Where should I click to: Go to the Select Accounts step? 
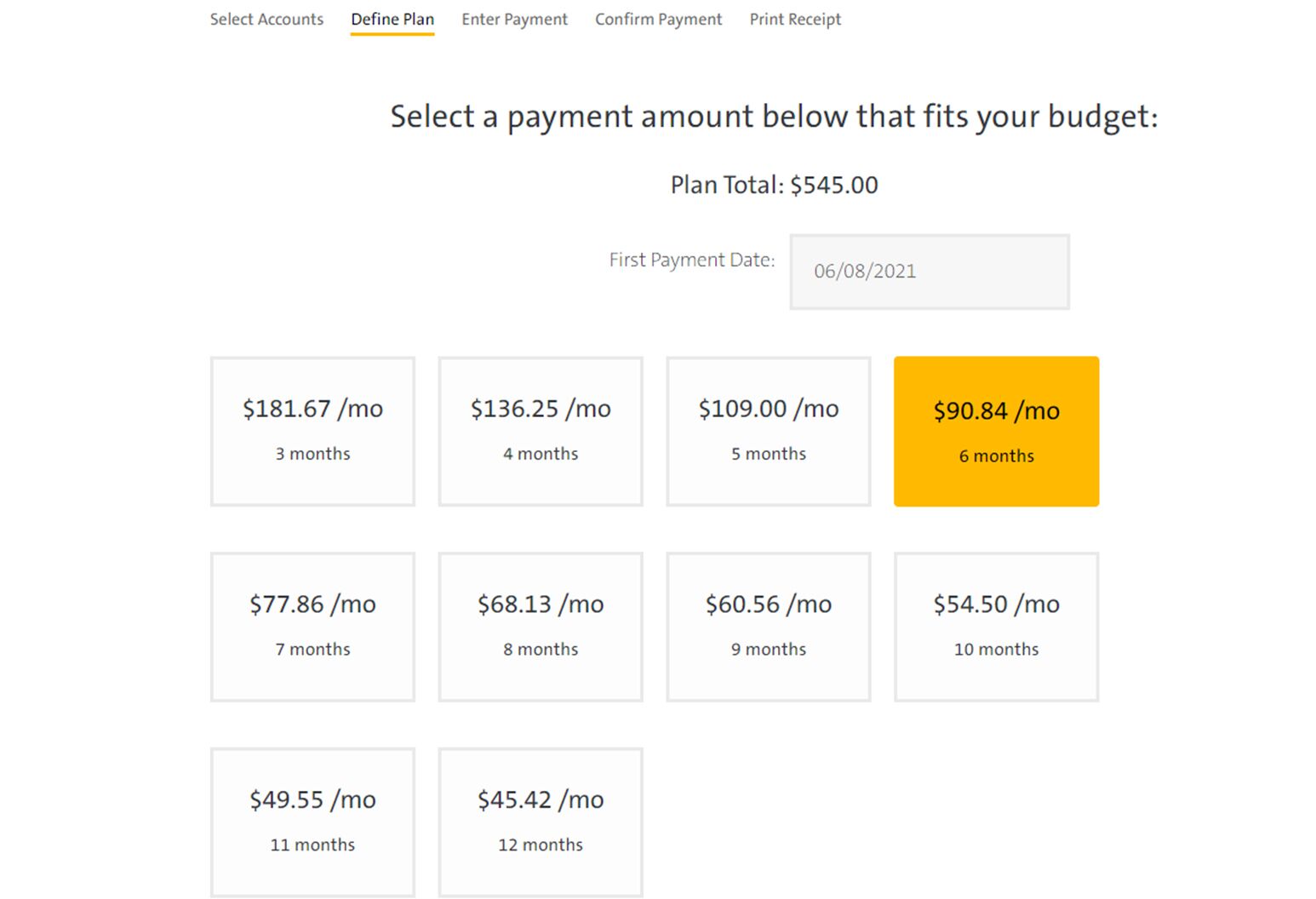coord(266,20)
